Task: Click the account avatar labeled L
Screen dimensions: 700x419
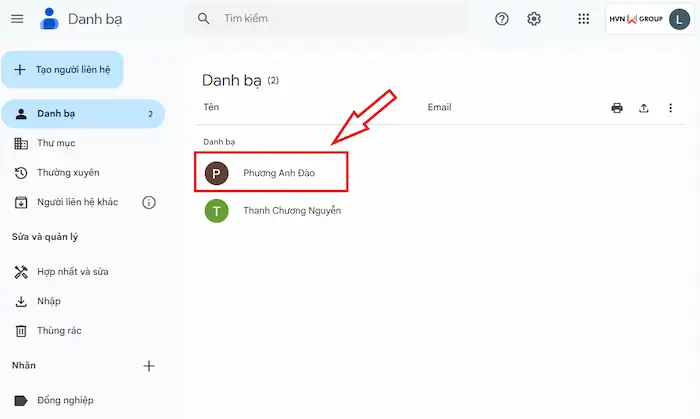Action: 679,19
